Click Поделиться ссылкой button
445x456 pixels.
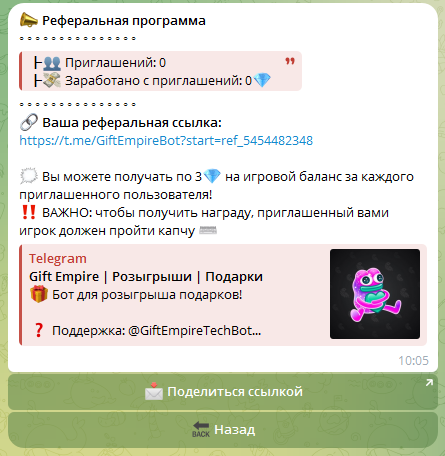tap(223, 392)
